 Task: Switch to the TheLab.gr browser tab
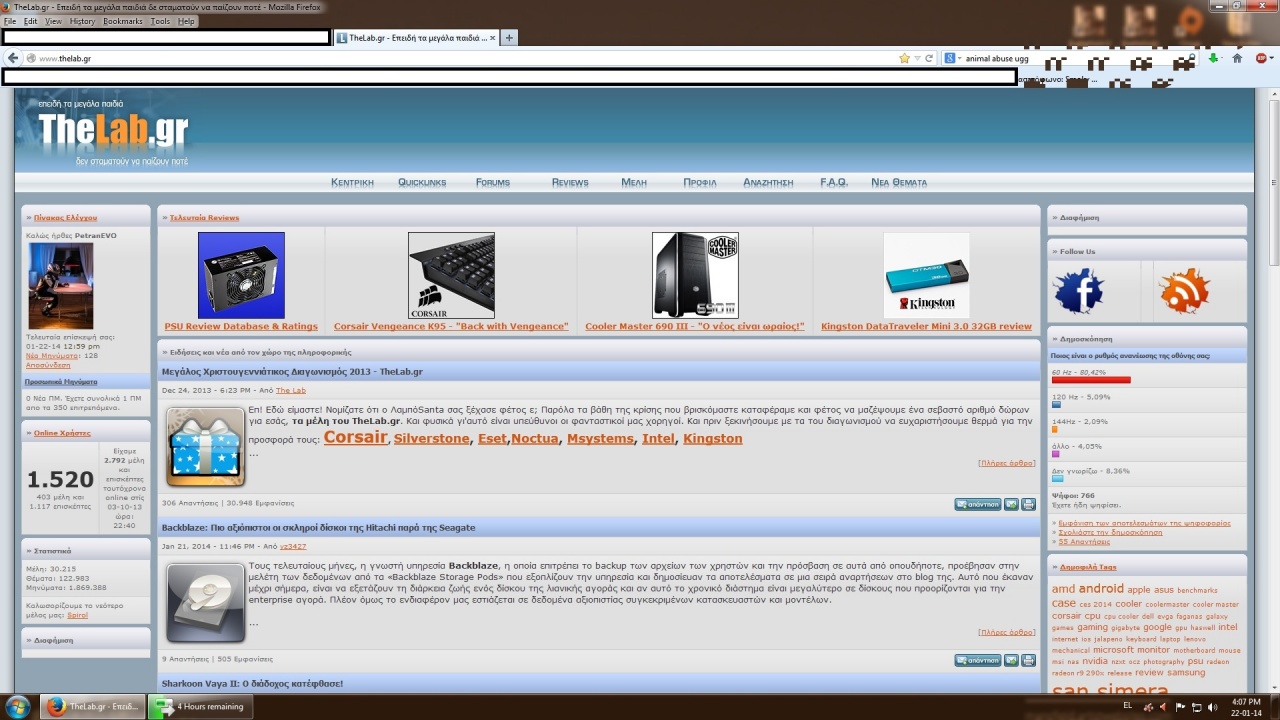coord(415,38)
